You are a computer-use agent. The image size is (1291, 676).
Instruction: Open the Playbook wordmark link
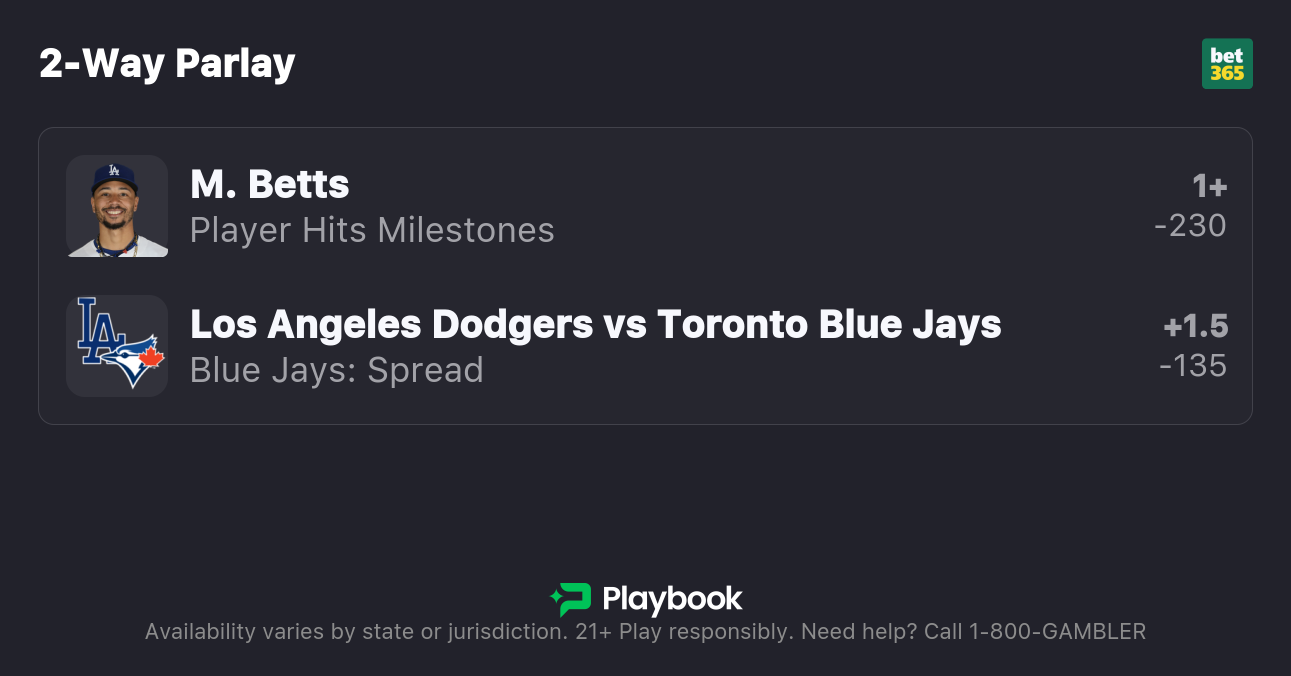[x=672, y=599]
